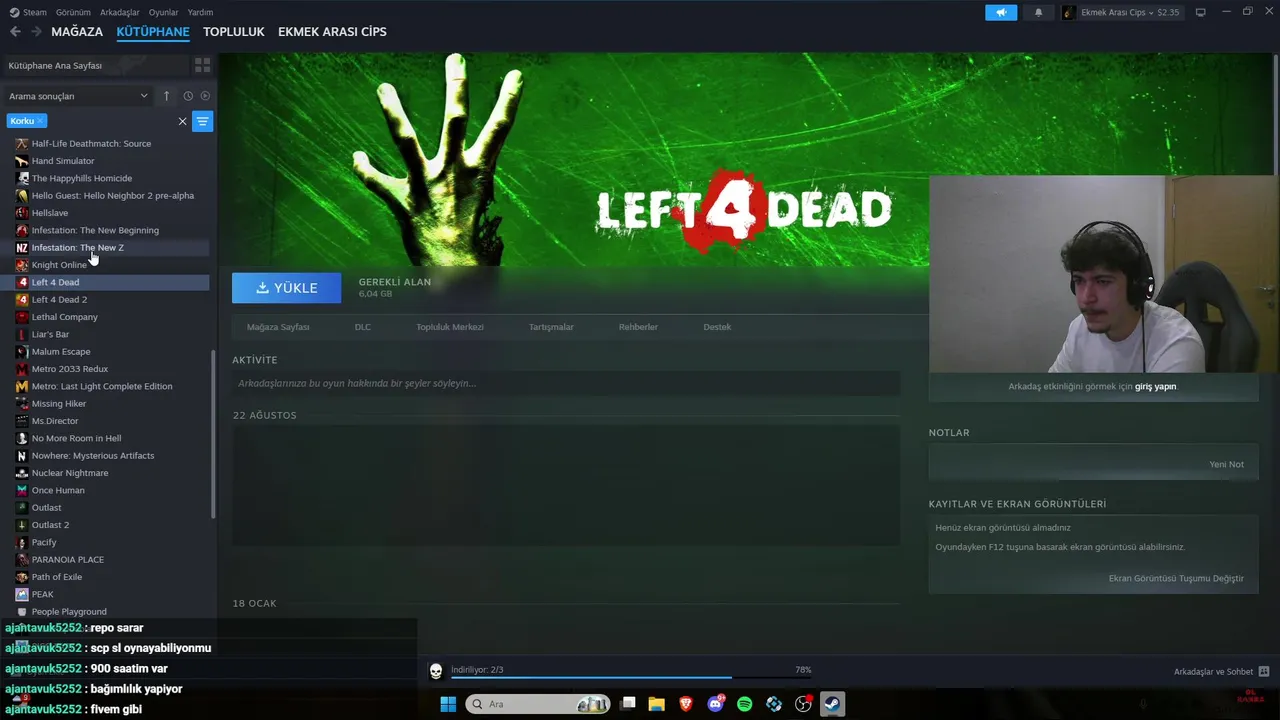The image size is (1280, 720).
Task: Open the Arkadaşlar menu
Action: (120, 12)
